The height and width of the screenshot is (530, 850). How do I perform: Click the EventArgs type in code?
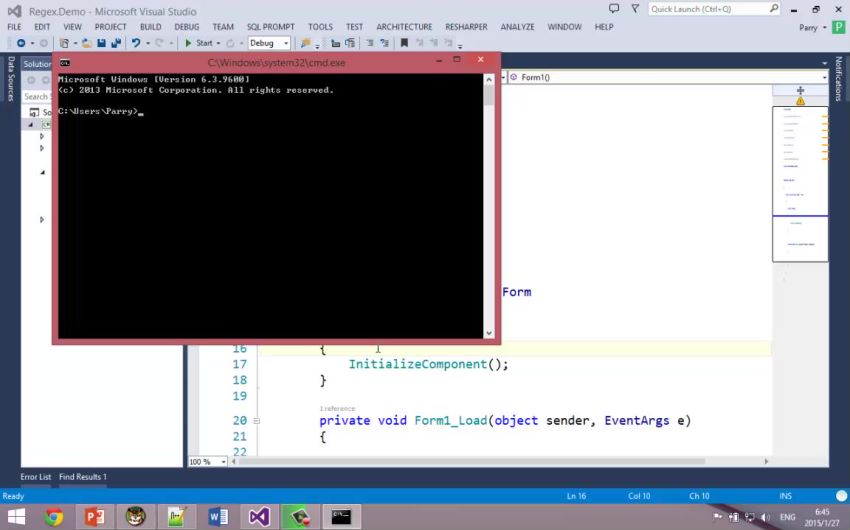pos(636,421)
